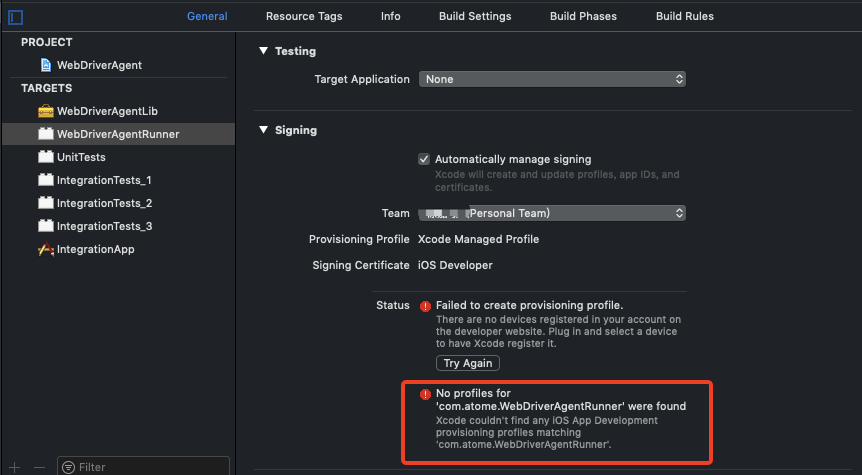
Task: Click the Failed to create provisioning profile message
Action: tap(529, 306)
